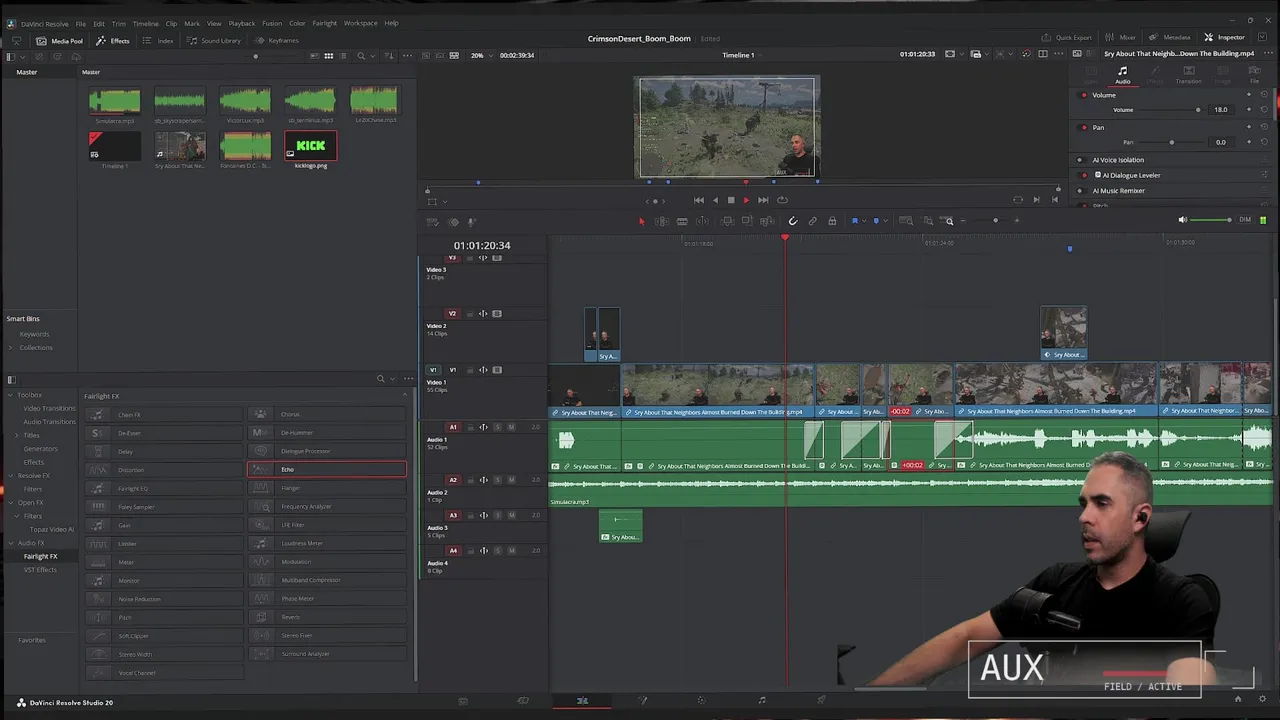The width and height of the screenshot is (1280, 720).
Task: Play in reverse in the viewer
Action: (714, 200)
